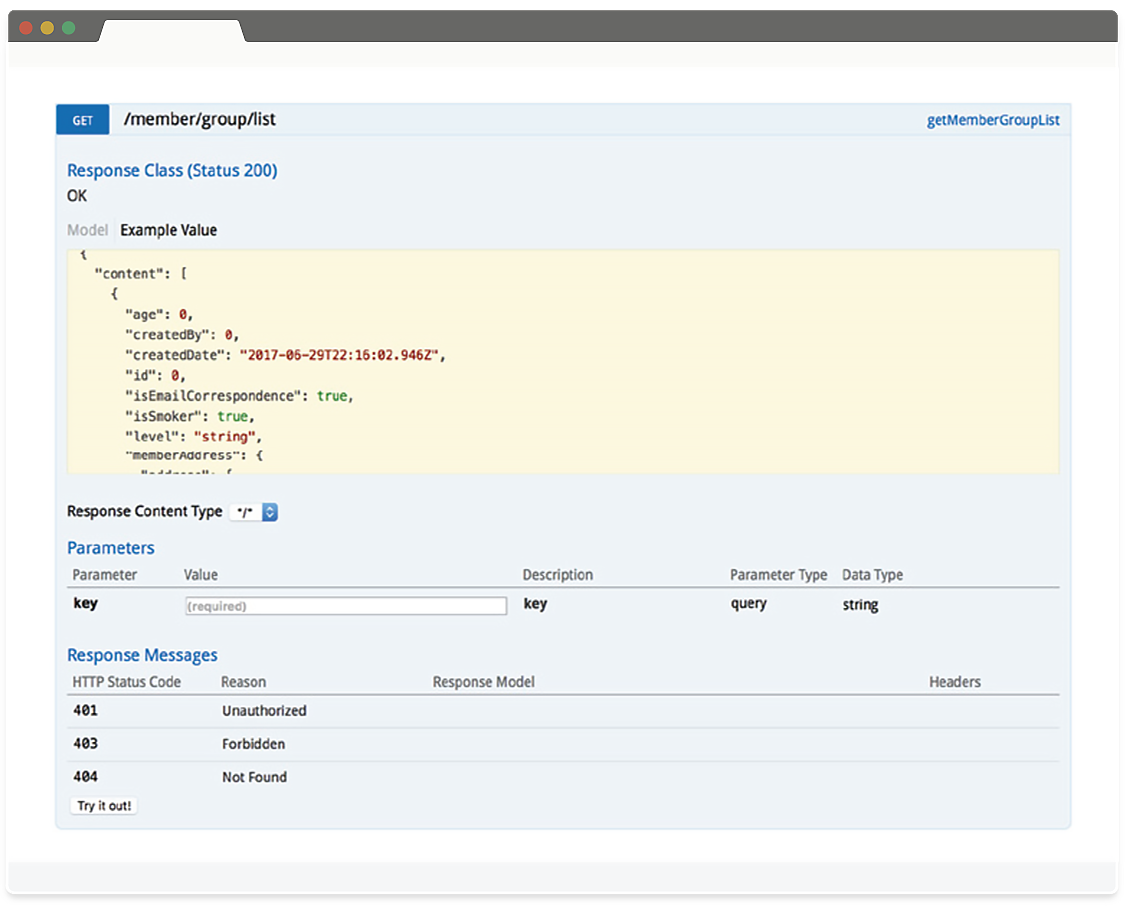Viewport: 1125px width, 915px height.
Task: Click the Response Messages section heading
Action: pos(142,655)
